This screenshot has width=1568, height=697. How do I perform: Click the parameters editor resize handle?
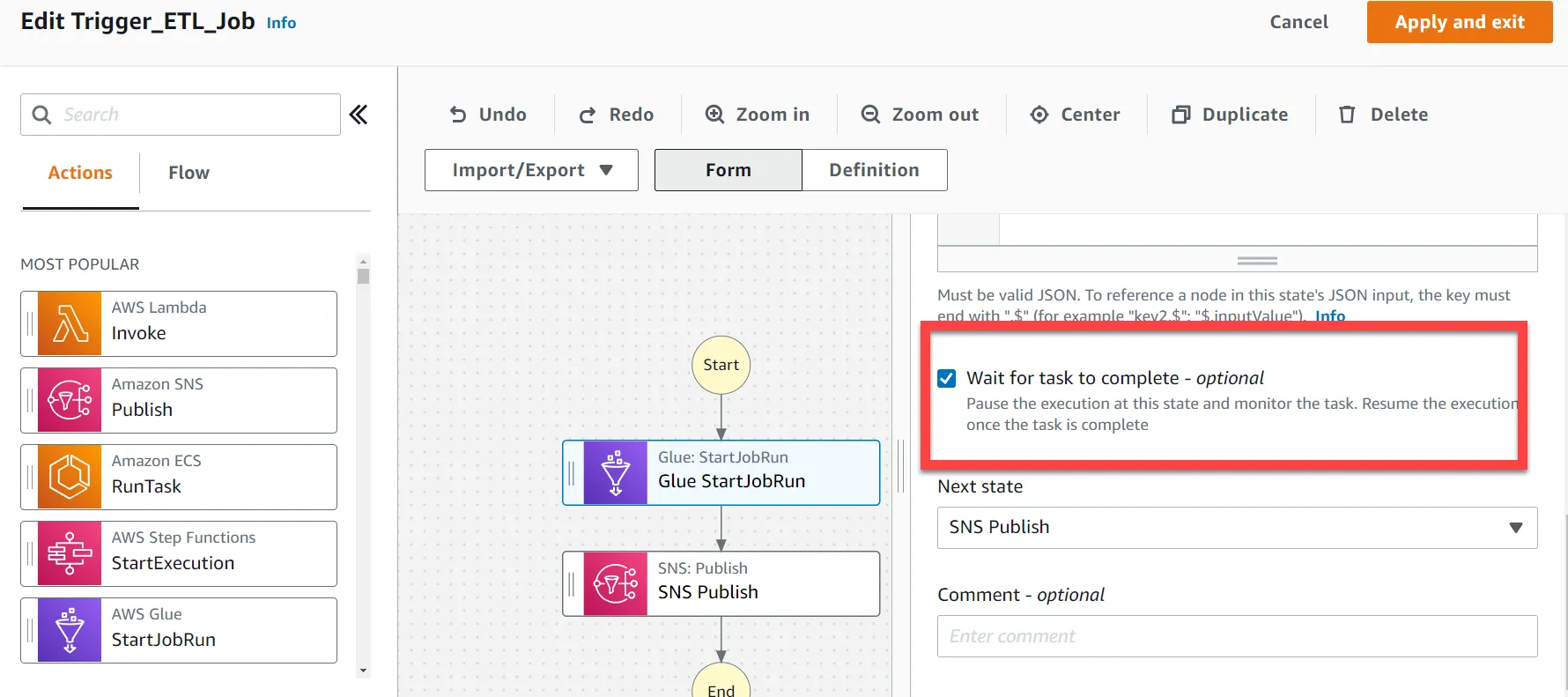coord(1257,261)
